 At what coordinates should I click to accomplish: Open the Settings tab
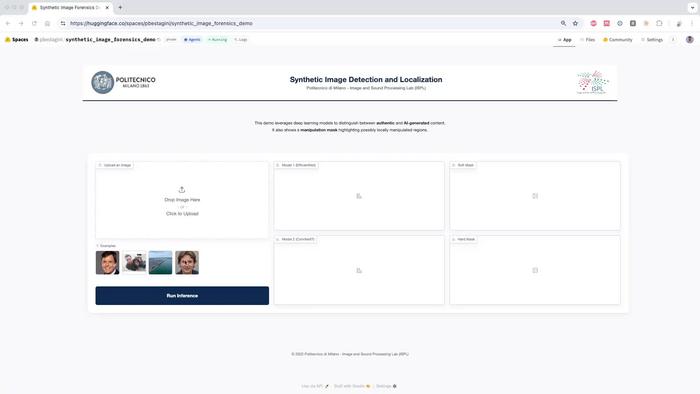tap(652, 40)
